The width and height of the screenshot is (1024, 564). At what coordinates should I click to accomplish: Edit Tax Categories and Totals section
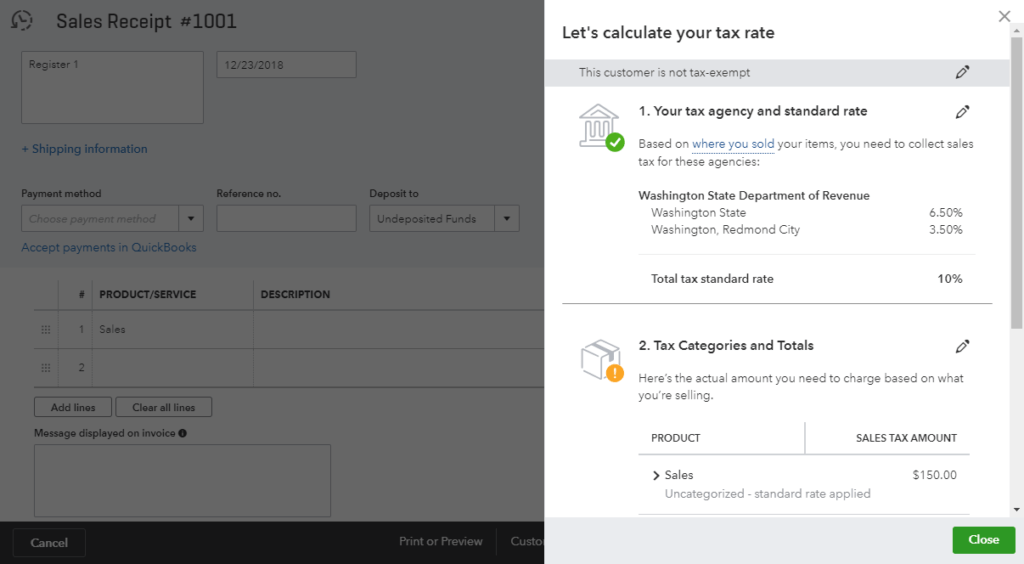tap(962, 346)
